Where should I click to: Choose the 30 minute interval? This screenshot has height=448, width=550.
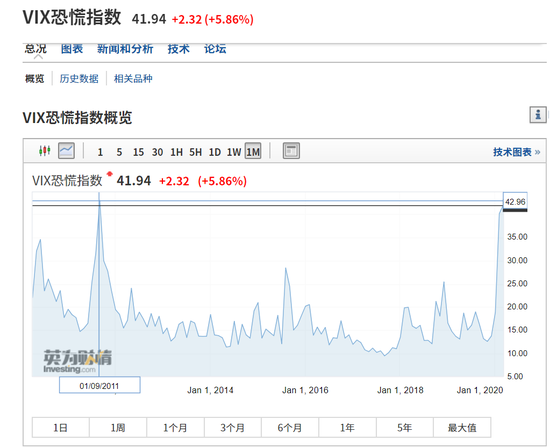157,152
